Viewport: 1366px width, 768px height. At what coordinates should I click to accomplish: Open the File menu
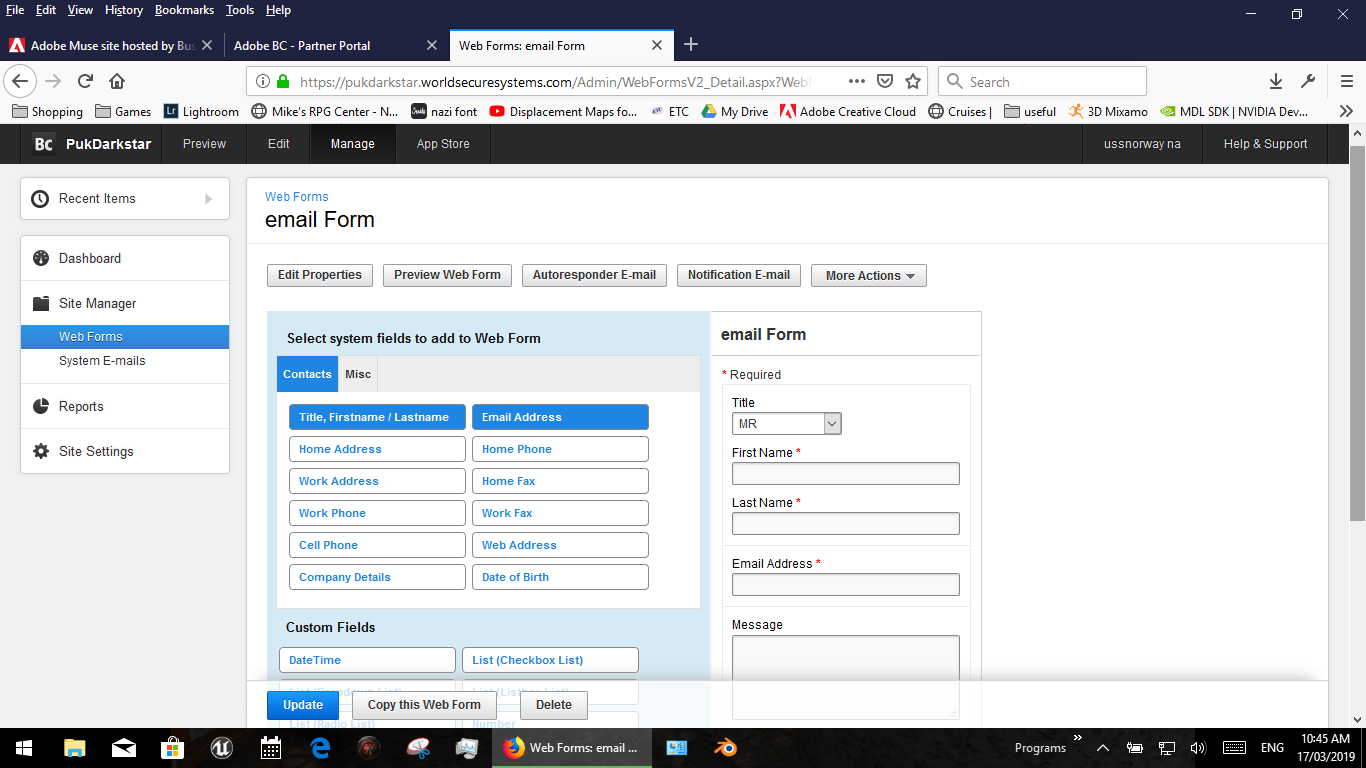click(15, 10)
